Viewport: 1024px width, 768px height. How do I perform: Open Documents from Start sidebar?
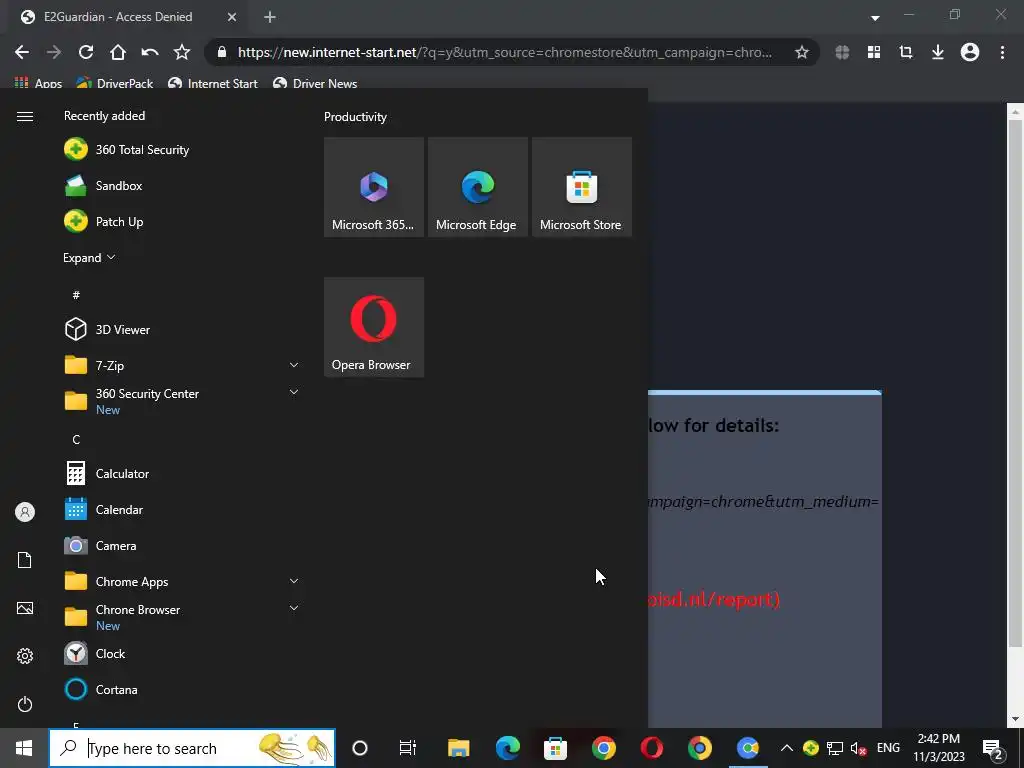25,560
